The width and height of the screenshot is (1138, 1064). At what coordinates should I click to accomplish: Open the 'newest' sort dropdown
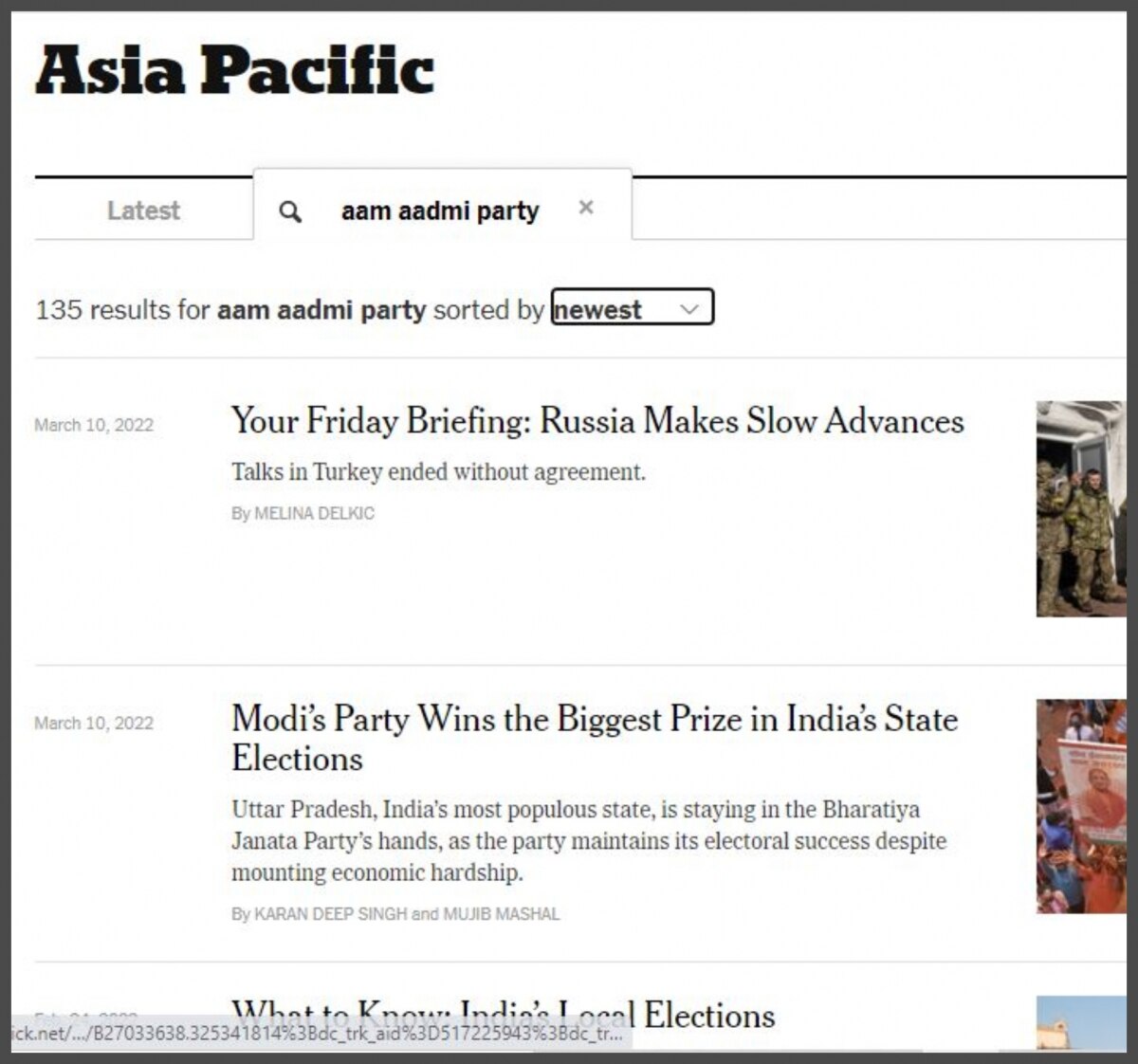pos(632,308)
